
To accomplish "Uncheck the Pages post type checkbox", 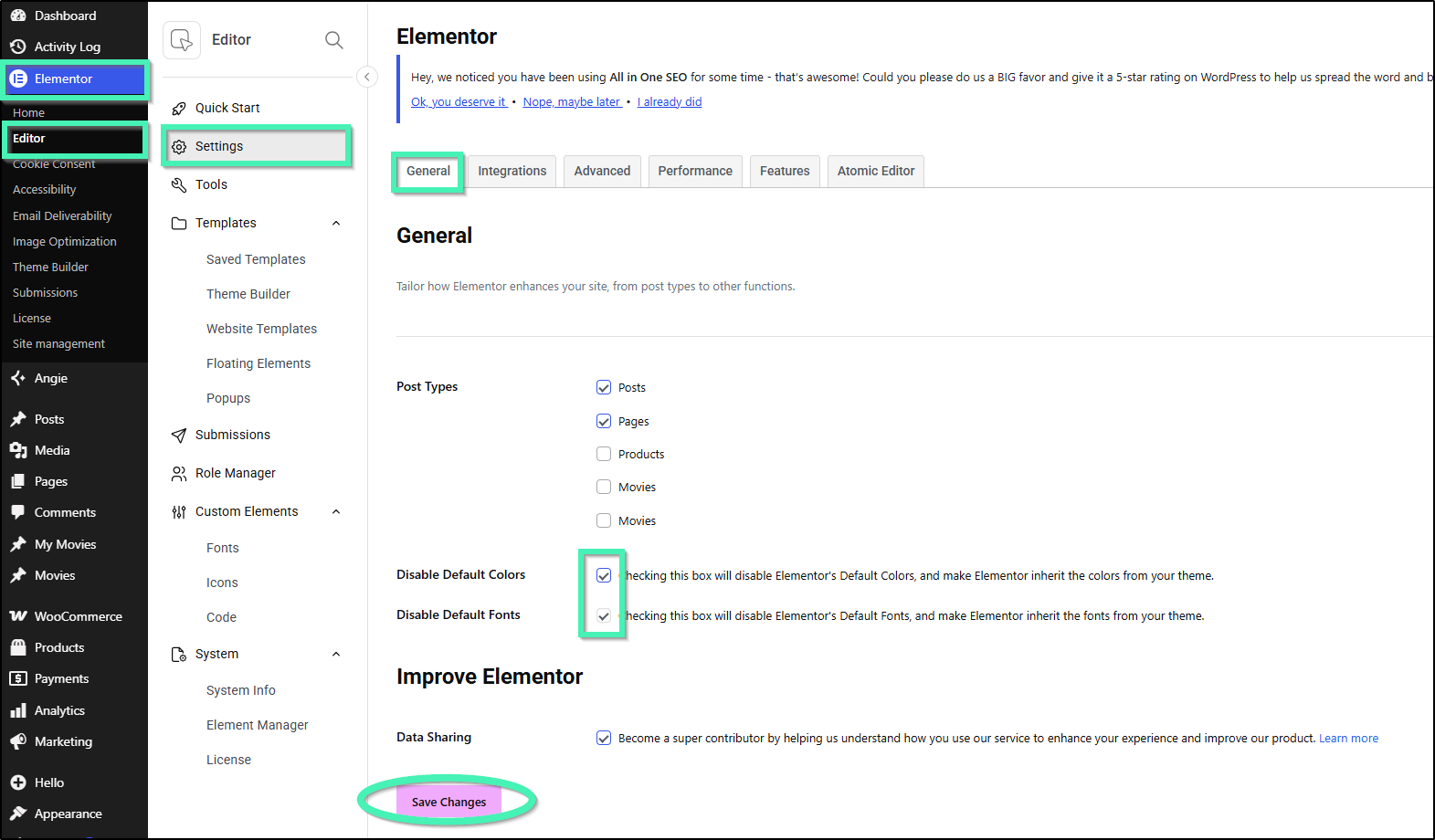I will pyautogui.click(x=604, y=421).
